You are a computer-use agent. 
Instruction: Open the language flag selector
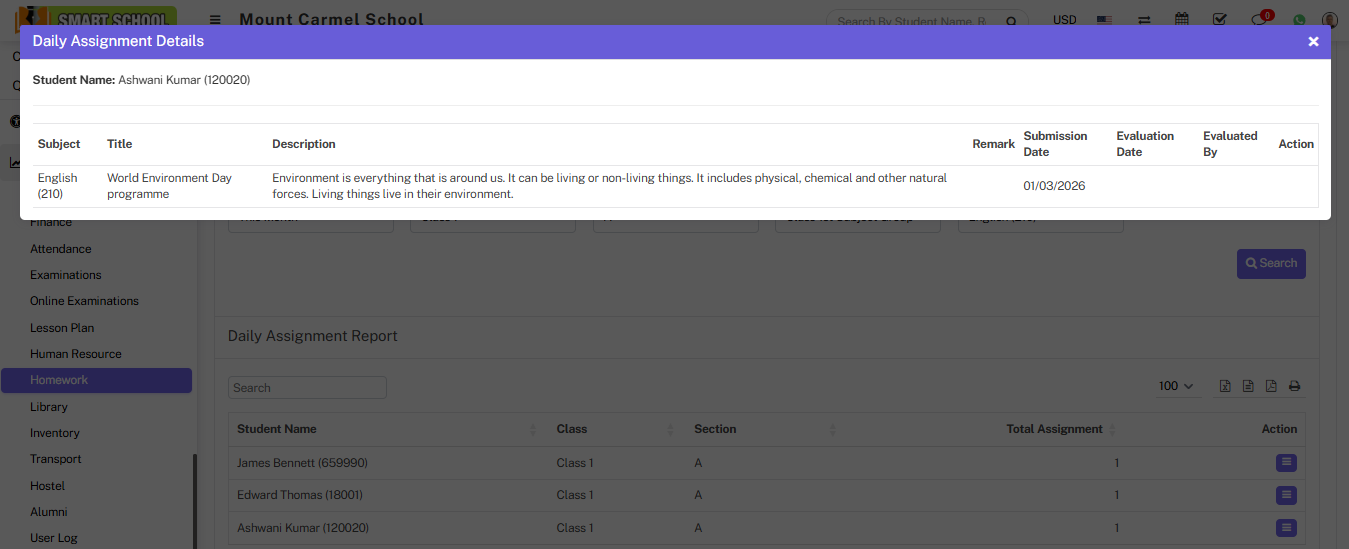click(x=1104, y=20)
